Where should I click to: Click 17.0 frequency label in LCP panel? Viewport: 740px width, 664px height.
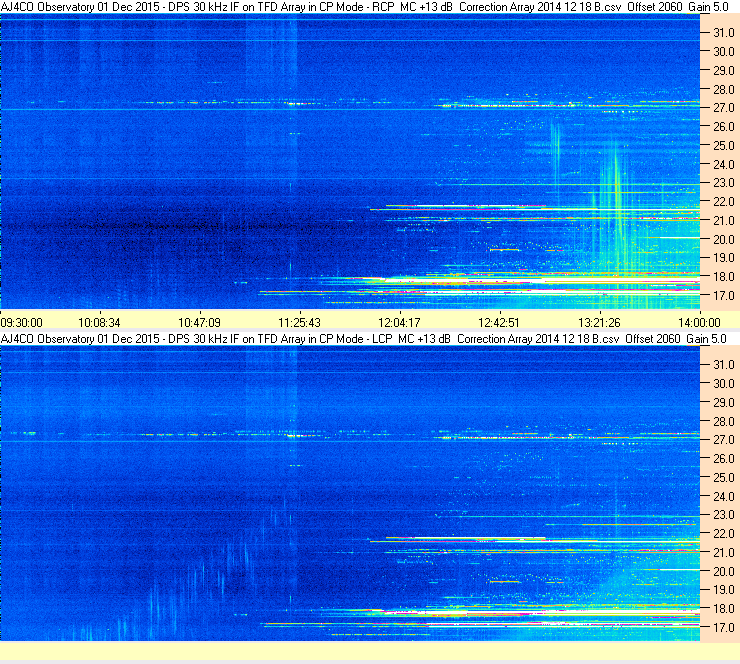coord(723,628)
